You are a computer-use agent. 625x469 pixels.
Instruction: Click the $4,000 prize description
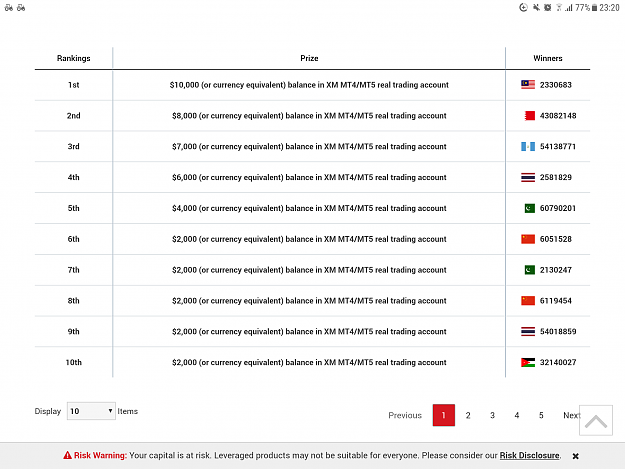point(309,208)
